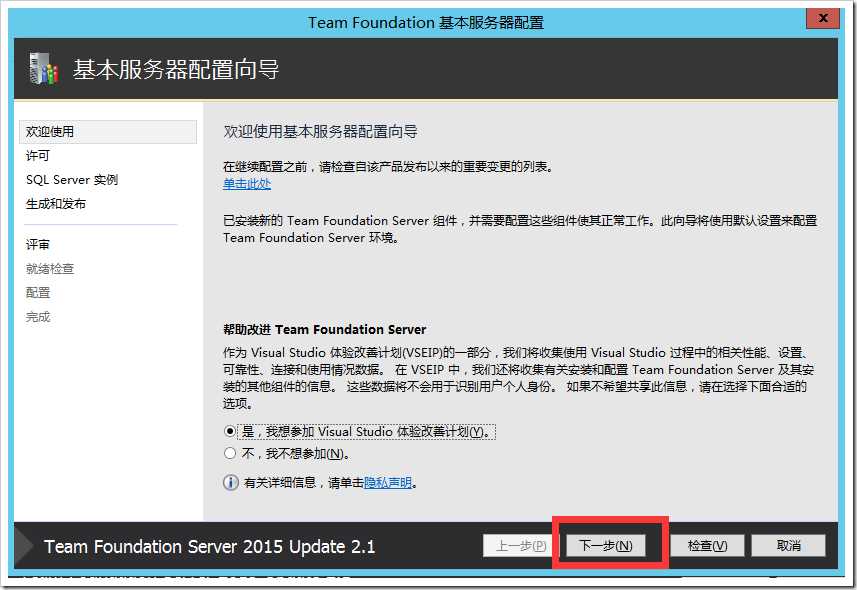Click the info icon beside privacy statement

(x=231, y=482)
